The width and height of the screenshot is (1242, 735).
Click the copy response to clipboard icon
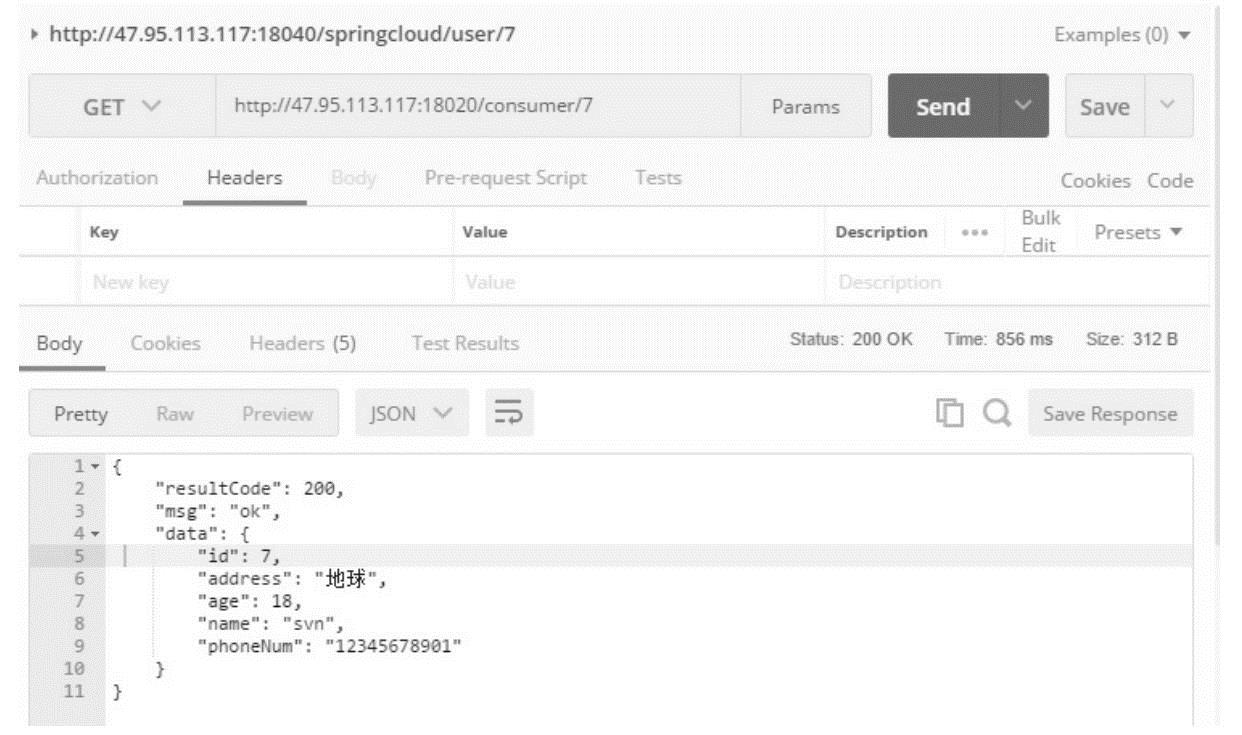click(x=947, y=414)
